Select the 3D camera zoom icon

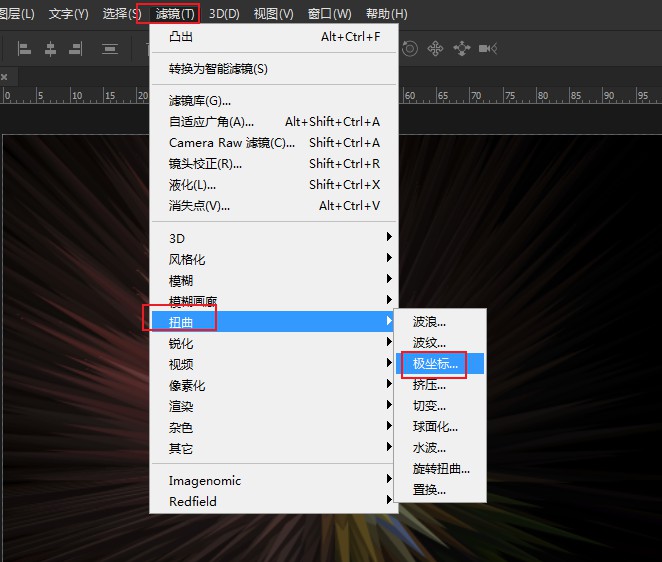(x=488, y=49)
